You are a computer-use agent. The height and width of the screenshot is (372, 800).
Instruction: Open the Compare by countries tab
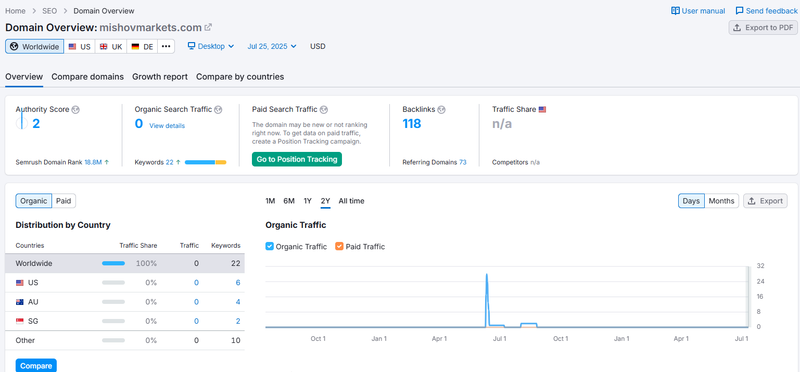[x=240, y=77]
